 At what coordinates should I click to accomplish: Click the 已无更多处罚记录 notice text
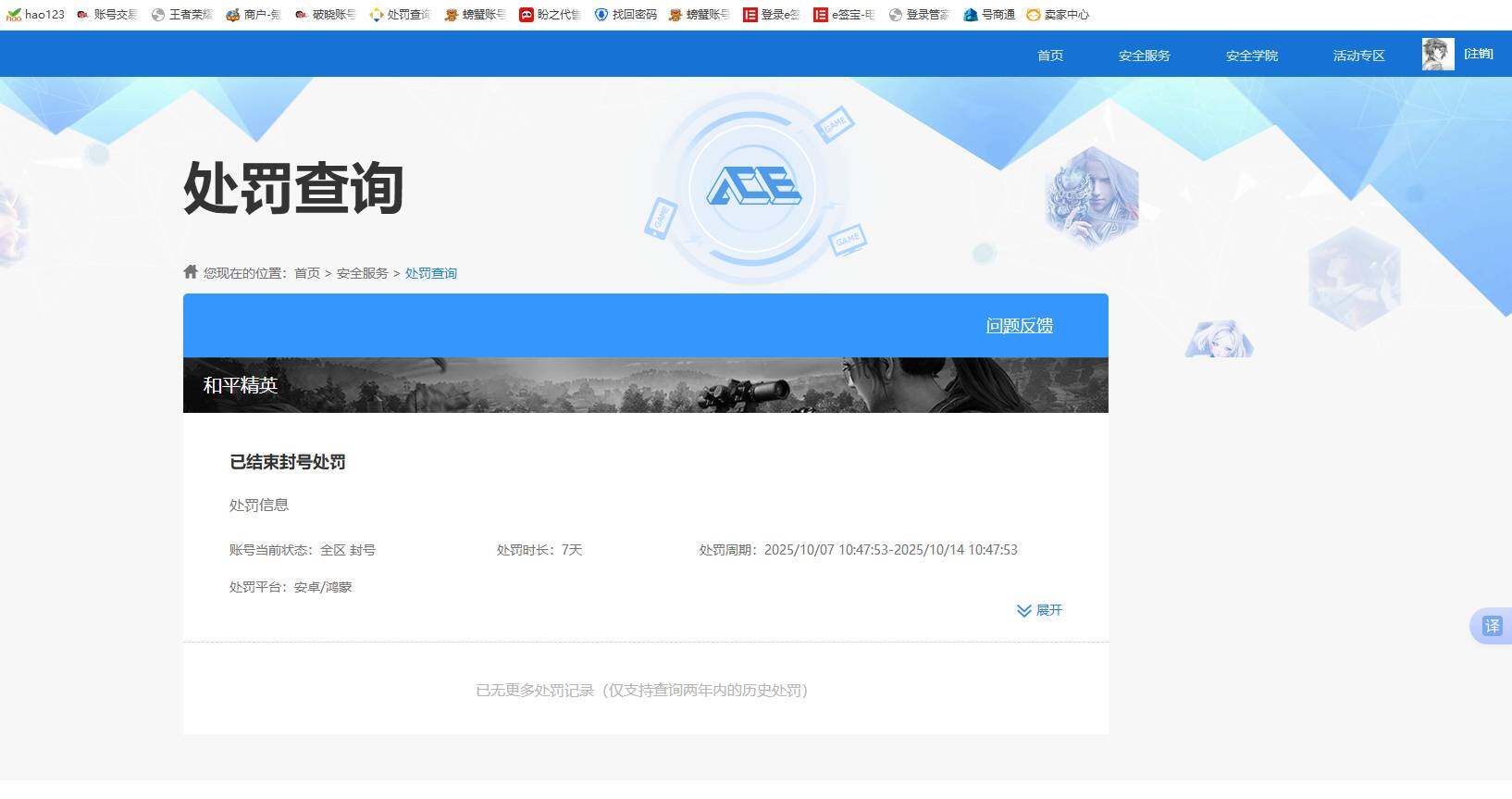click(642, 691)
